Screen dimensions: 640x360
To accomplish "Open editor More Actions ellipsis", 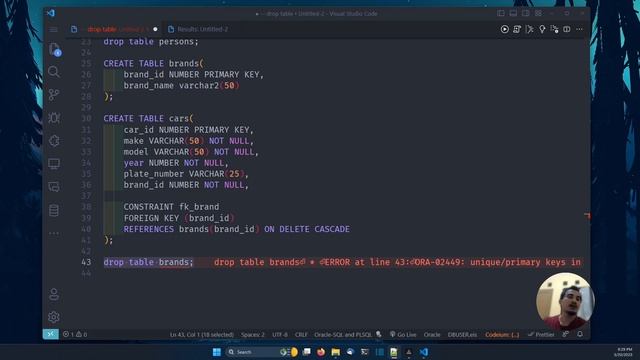I will pyautogui.click(x=579, y=29).
